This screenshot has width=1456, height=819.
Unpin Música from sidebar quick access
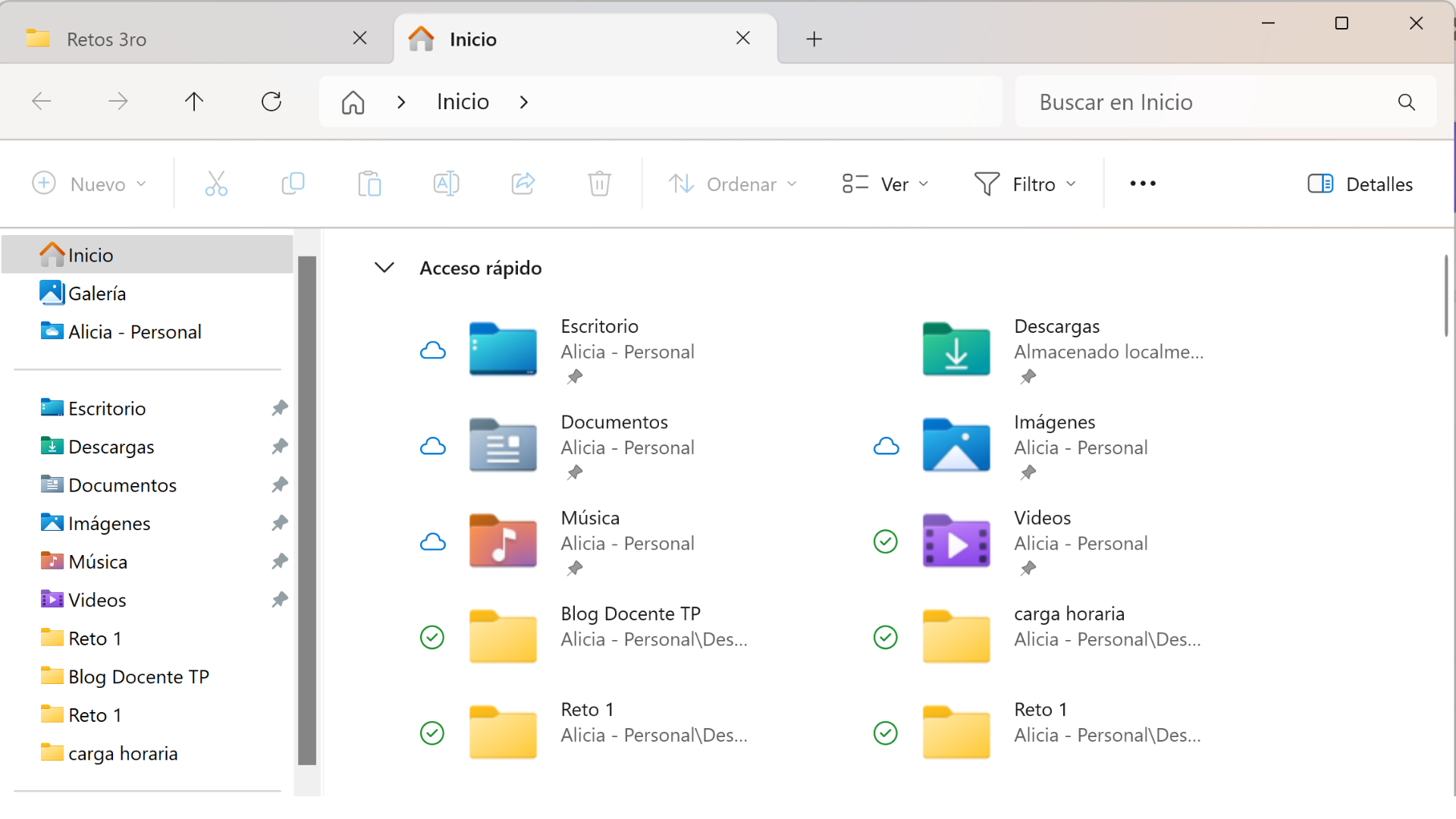[280, 561]
